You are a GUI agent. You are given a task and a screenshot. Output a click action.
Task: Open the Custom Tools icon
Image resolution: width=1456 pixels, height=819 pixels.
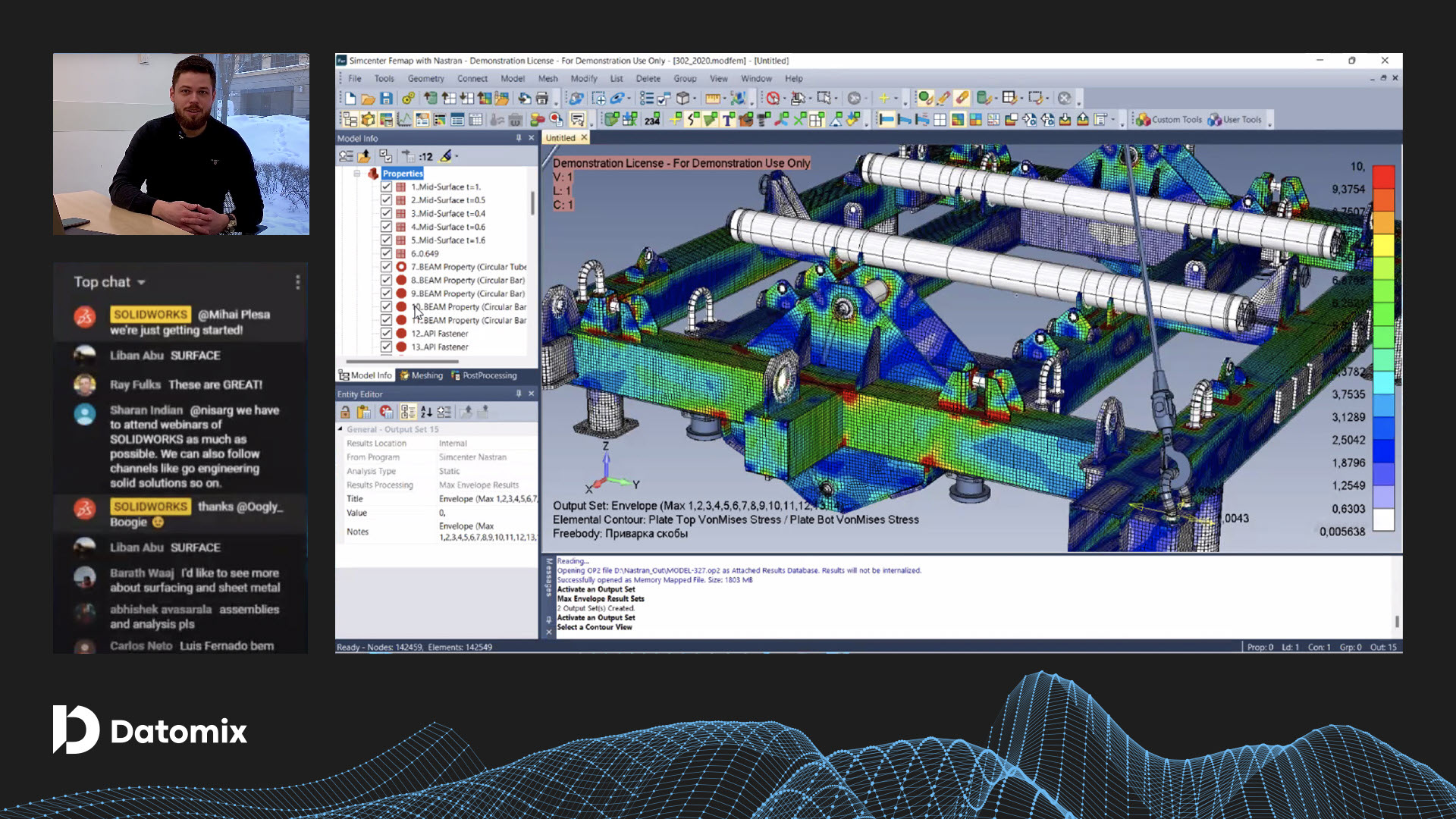pyautogui.click(x=1169, y=120)
